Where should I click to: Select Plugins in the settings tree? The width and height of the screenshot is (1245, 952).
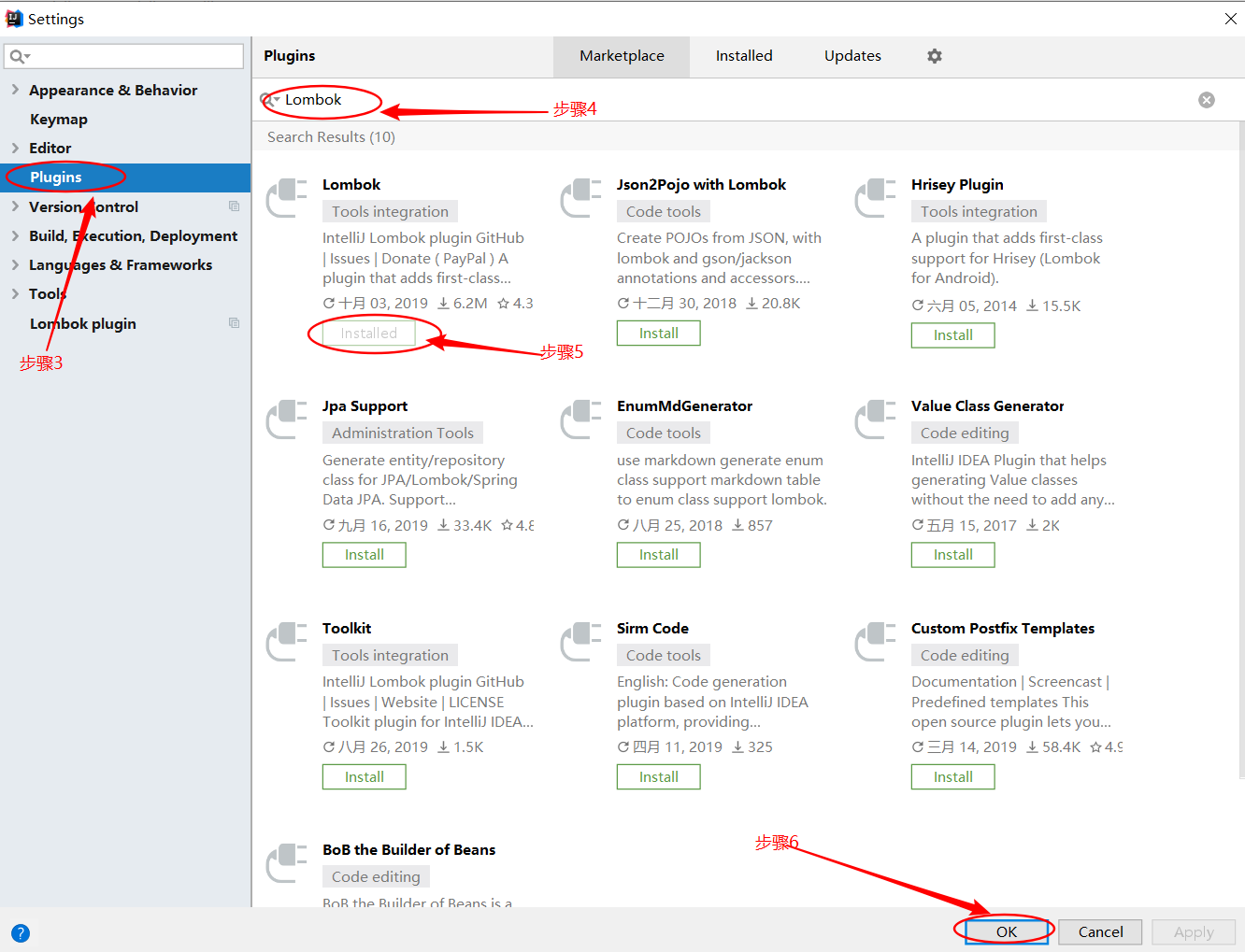tap(125, 178)
